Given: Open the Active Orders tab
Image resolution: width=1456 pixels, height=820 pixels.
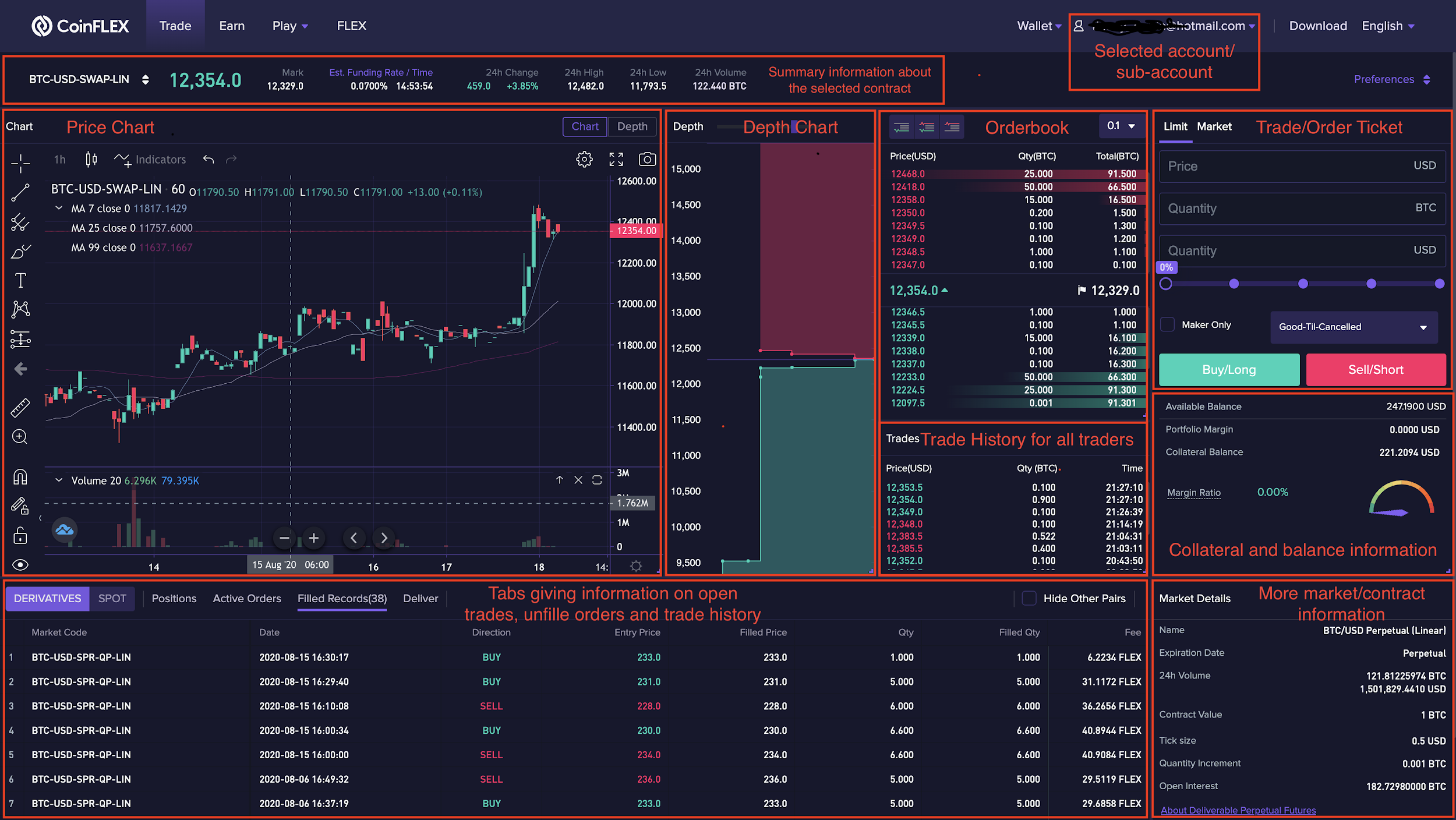Looking at the screenshot, I should coord(247,598).
